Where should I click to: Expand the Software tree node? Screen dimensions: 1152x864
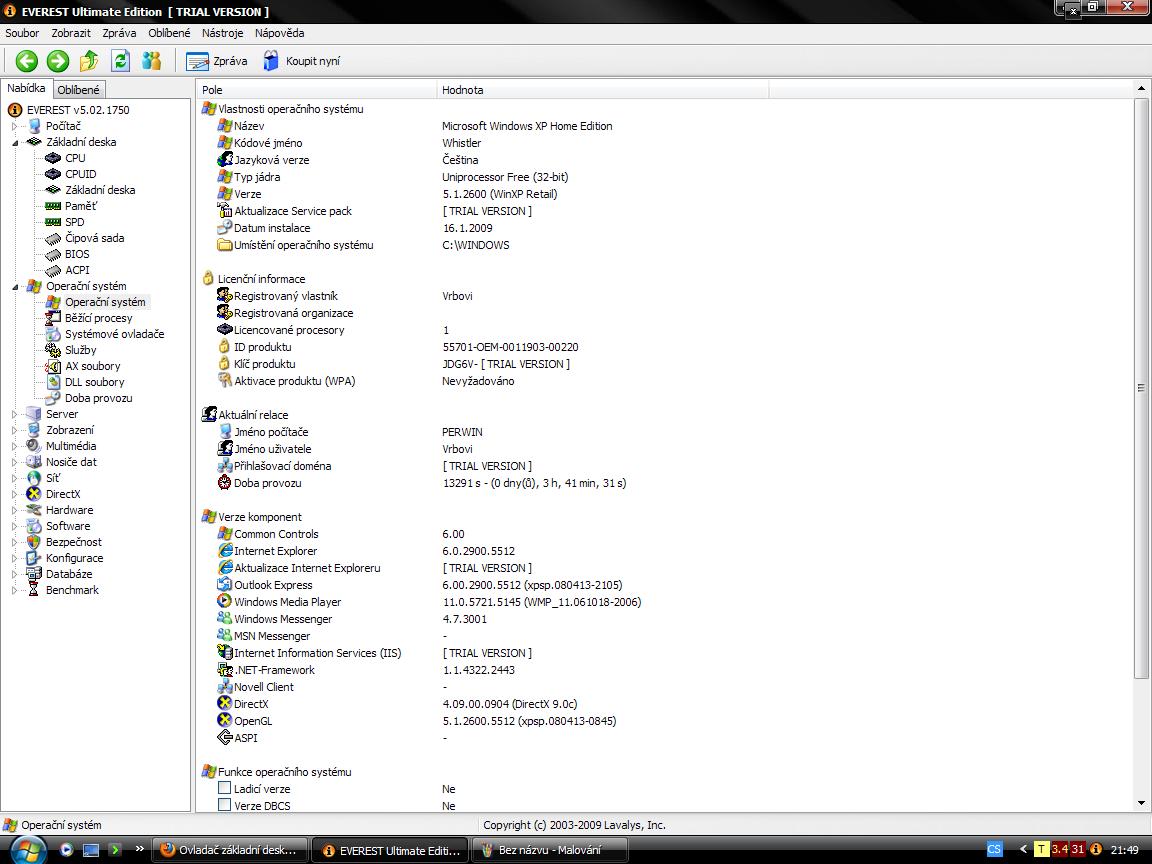tap(14, 526)
